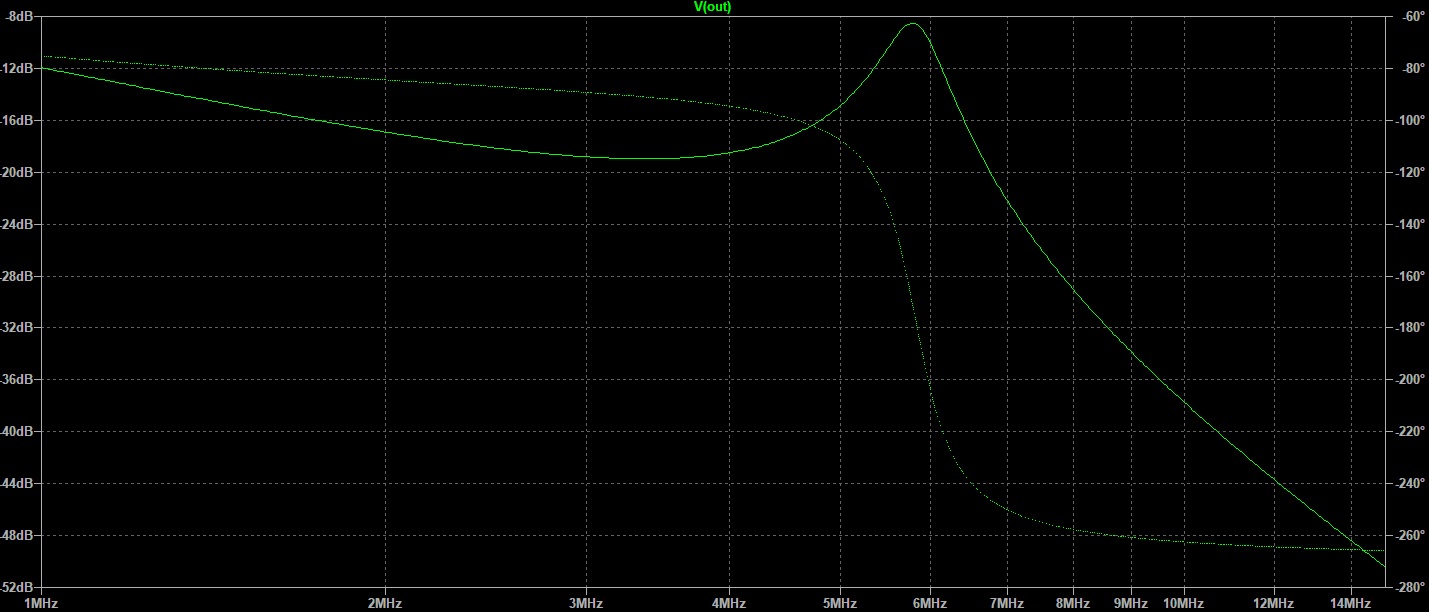Click the -100° phase axis label

point(1410,121)
